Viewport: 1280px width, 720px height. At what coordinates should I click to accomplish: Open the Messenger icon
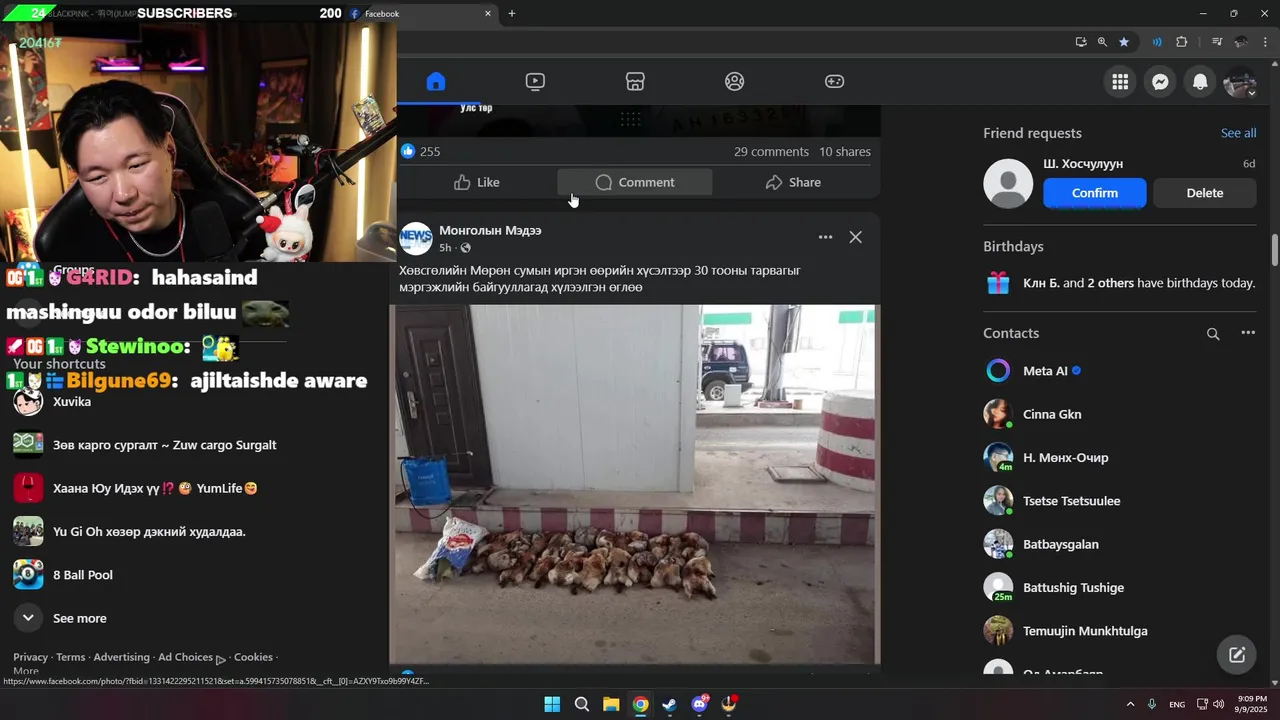click(x=1160, y=82)
